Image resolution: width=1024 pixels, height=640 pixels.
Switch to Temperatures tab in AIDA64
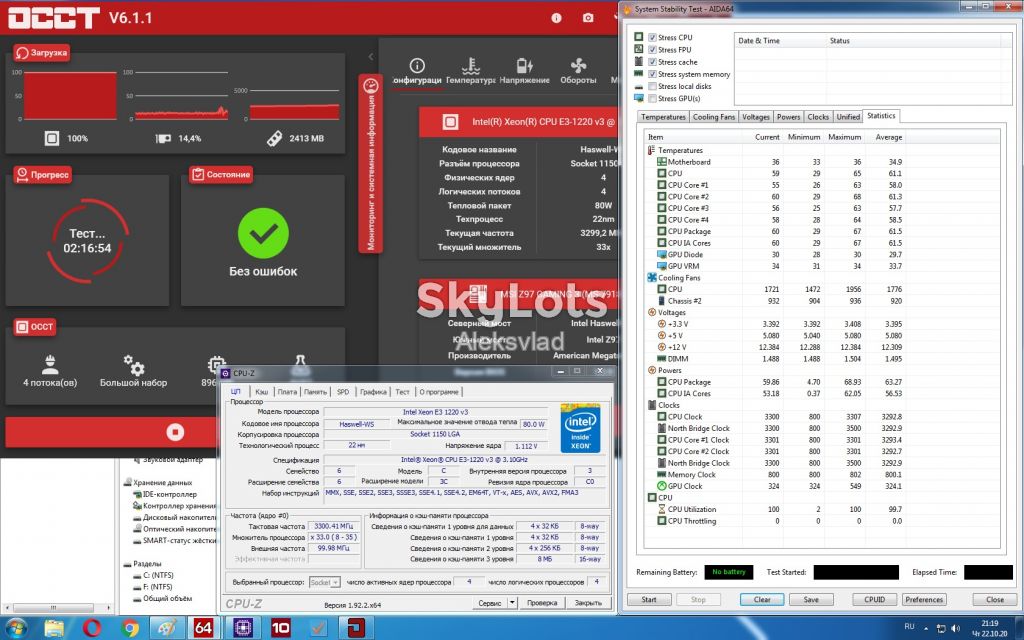click(x=663, y=117)
